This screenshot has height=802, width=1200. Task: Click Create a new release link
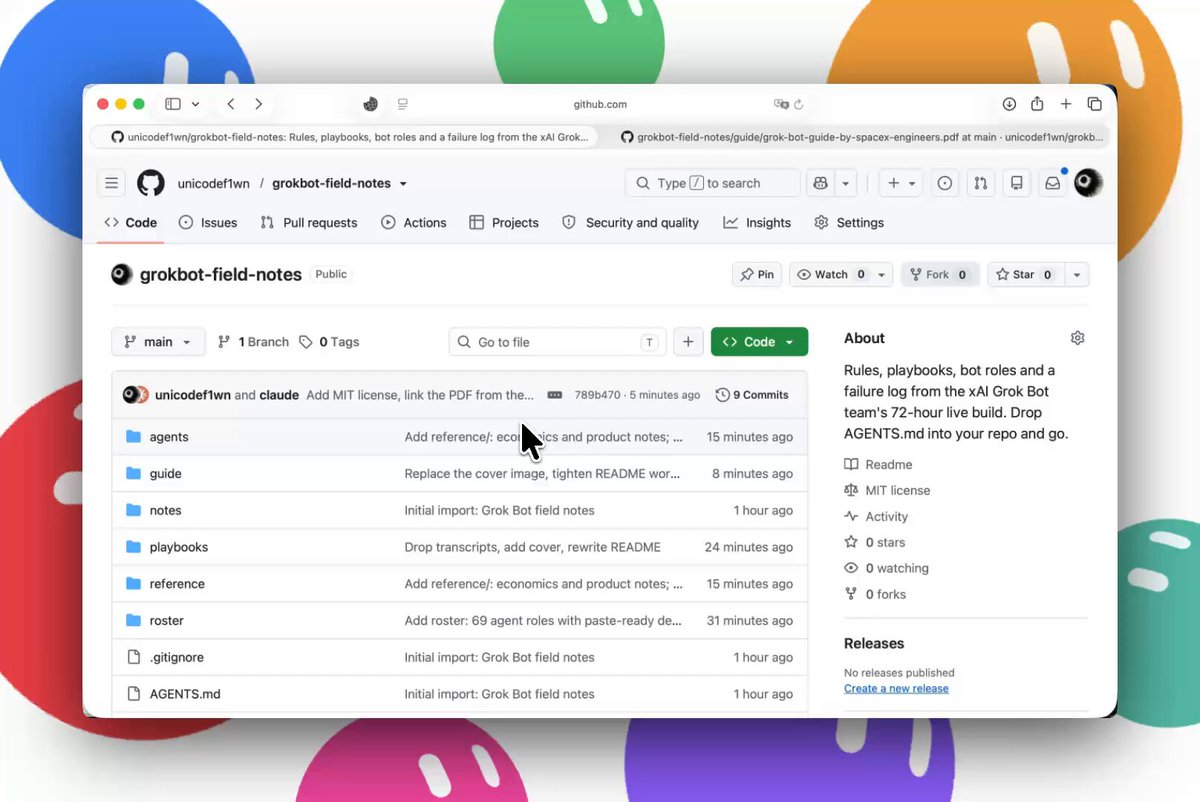[896, 688]
